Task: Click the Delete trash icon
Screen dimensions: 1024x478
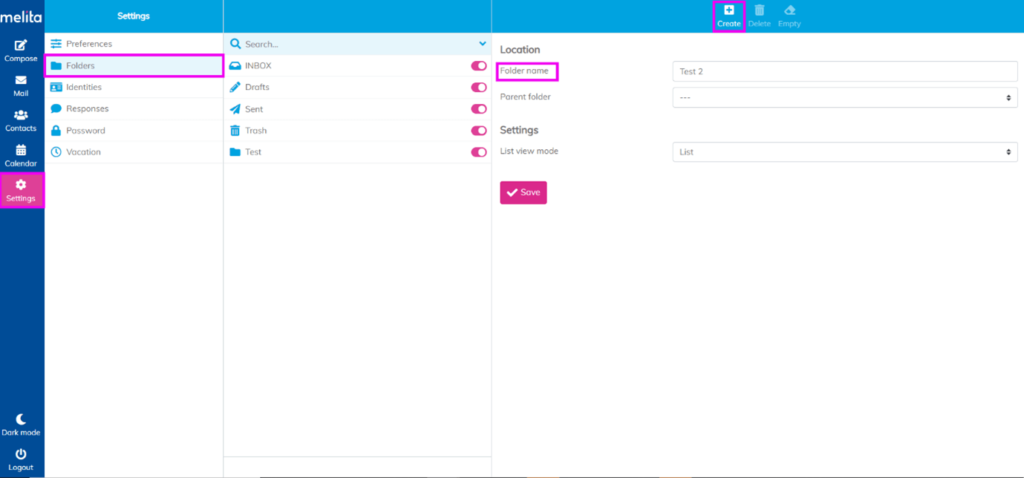Action: click(x=759, y=11)
